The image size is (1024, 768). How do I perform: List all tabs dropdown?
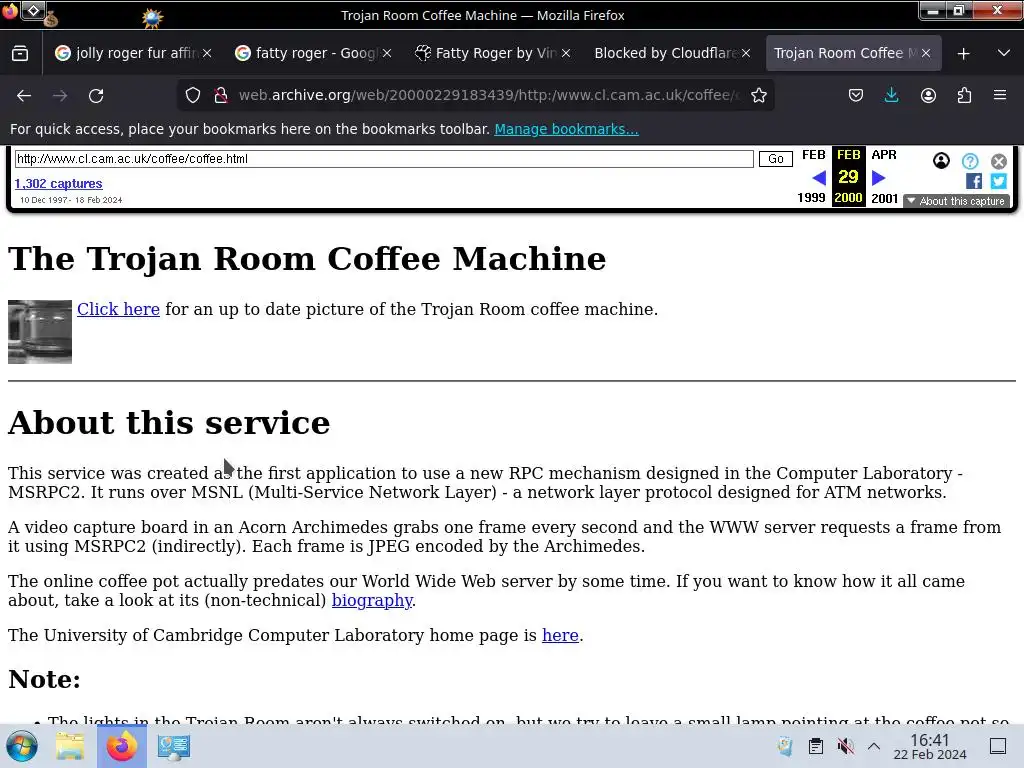(1004, 54)
